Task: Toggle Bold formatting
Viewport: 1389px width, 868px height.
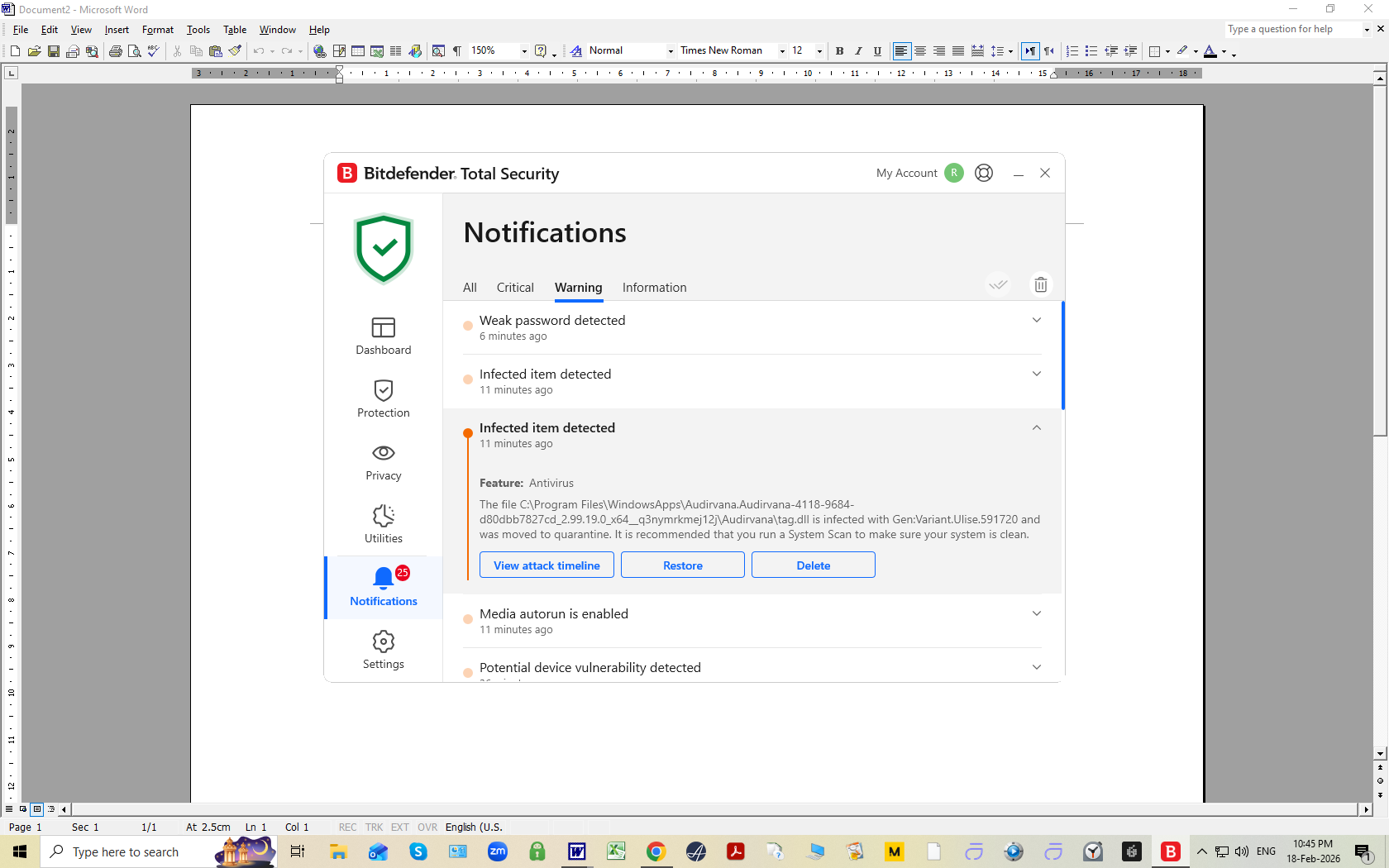Action: click(840, 51)
